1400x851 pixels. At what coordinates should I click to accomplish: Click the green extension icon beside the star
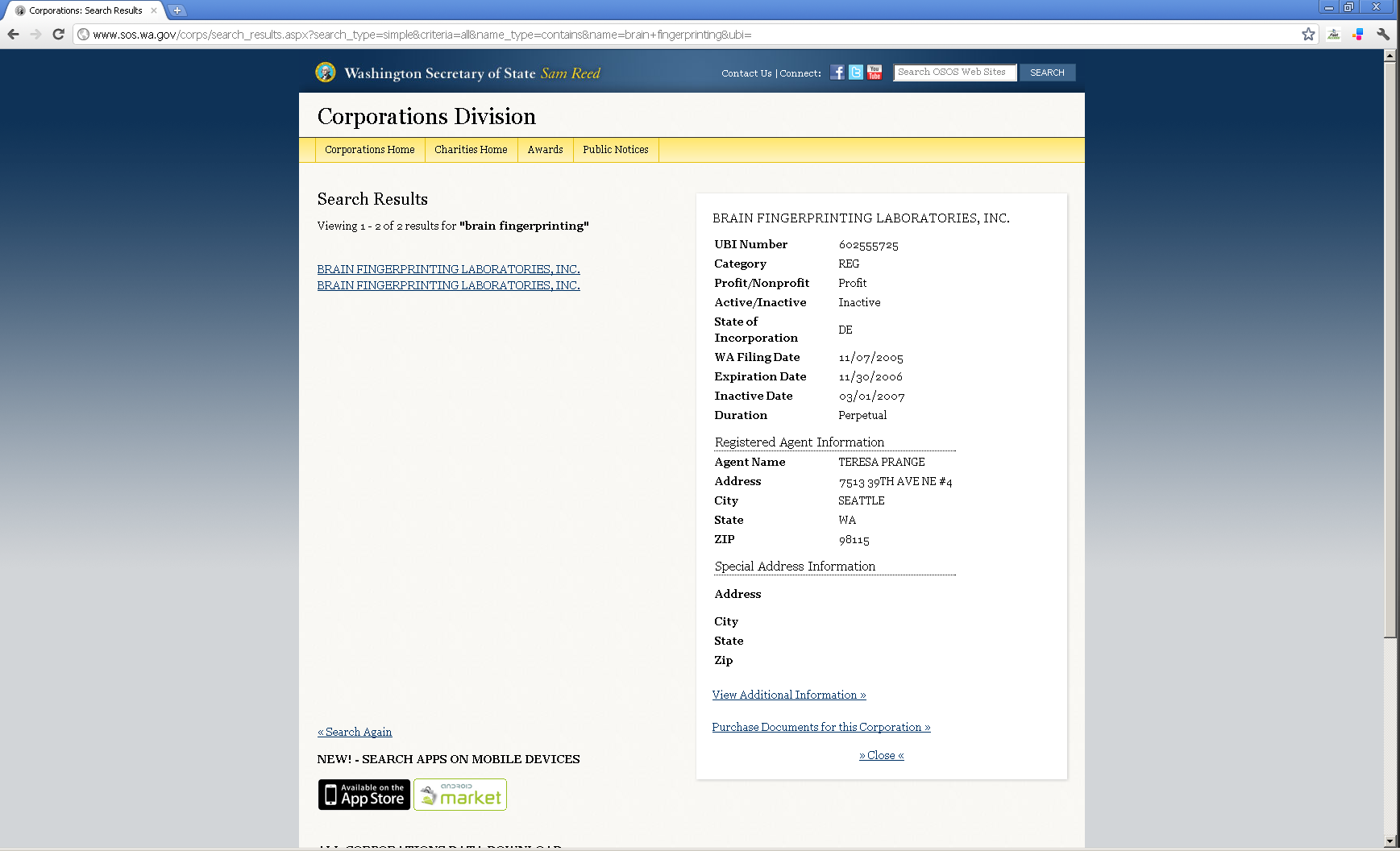[x=1334, y=34]
